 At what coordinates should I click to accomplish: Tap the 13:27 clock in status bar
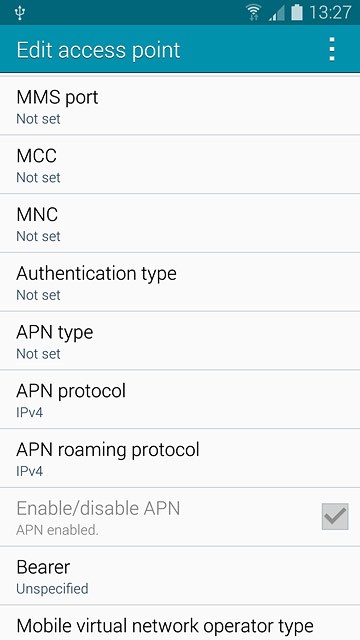330,13
